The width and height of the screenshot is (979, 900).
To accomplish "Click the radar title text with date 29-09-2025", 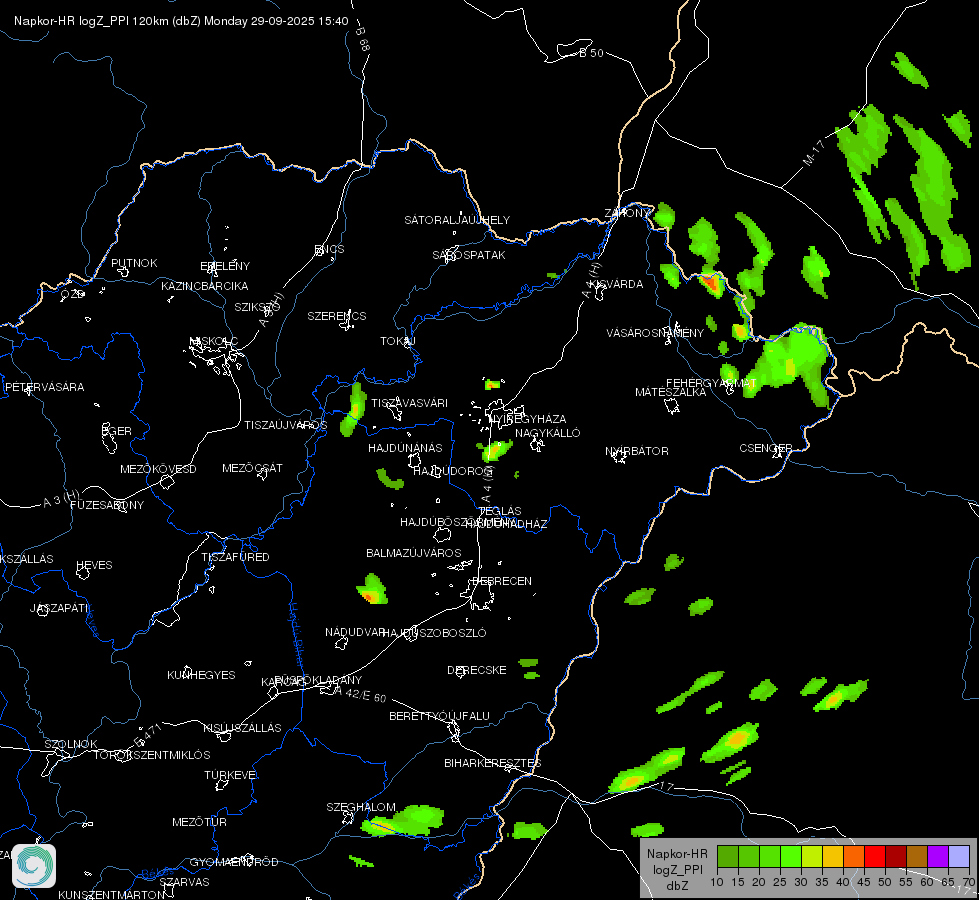I will [x=181, y=21].
